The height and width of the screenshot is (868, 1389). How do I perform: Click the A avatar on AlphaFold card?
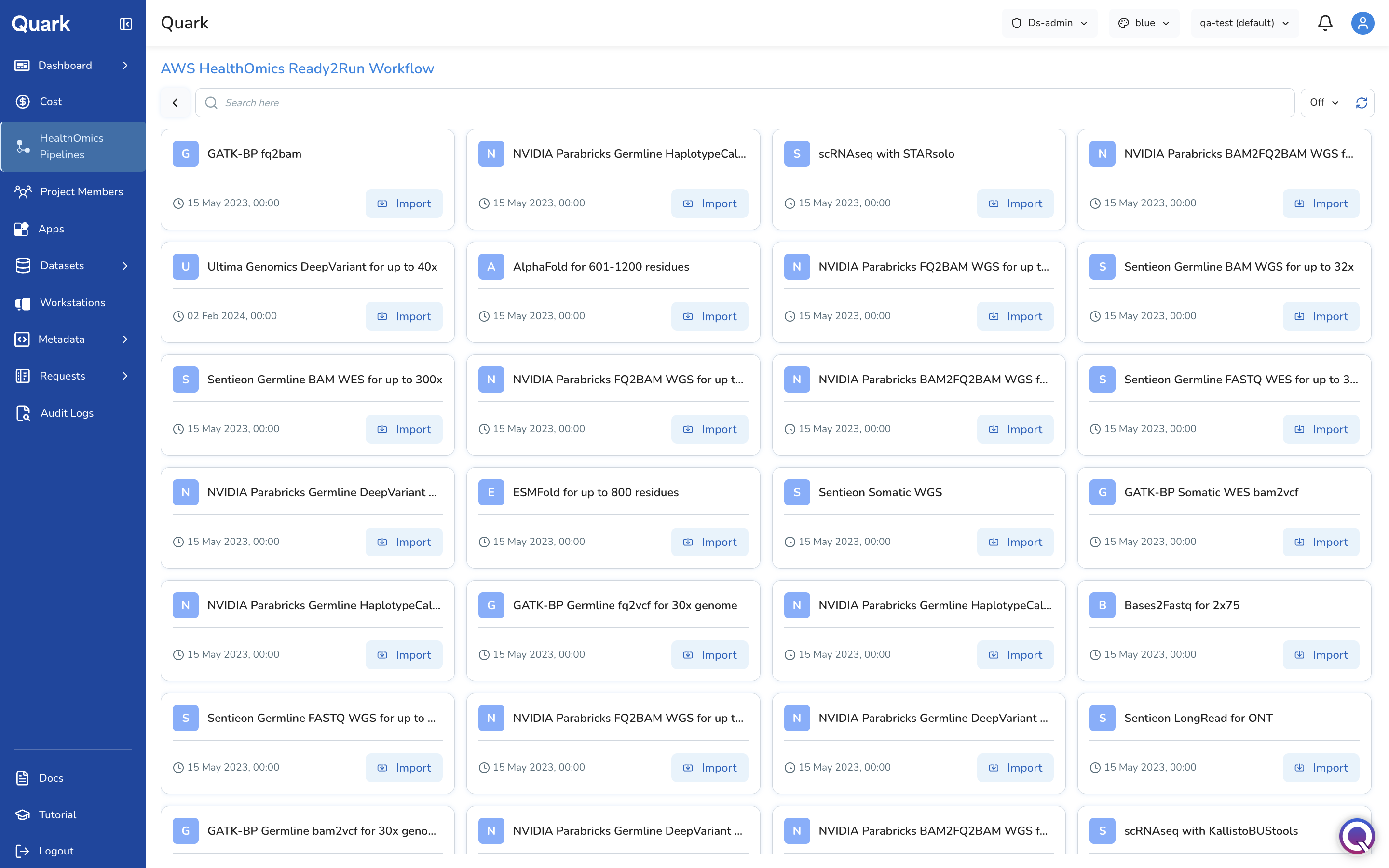point(491,266)
